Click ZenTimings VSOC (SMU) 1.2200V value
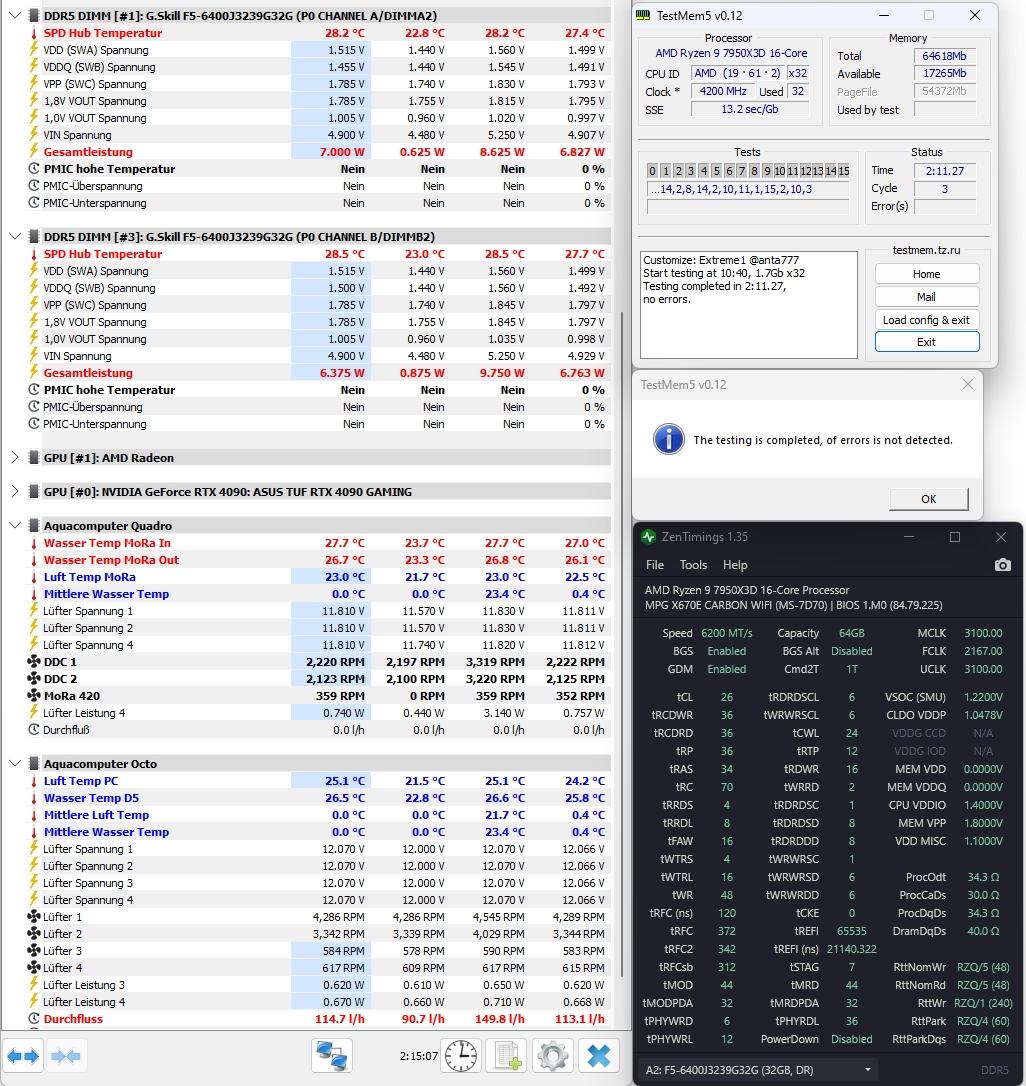The width and height of the screenshot is (1026, 1086). 983,697
